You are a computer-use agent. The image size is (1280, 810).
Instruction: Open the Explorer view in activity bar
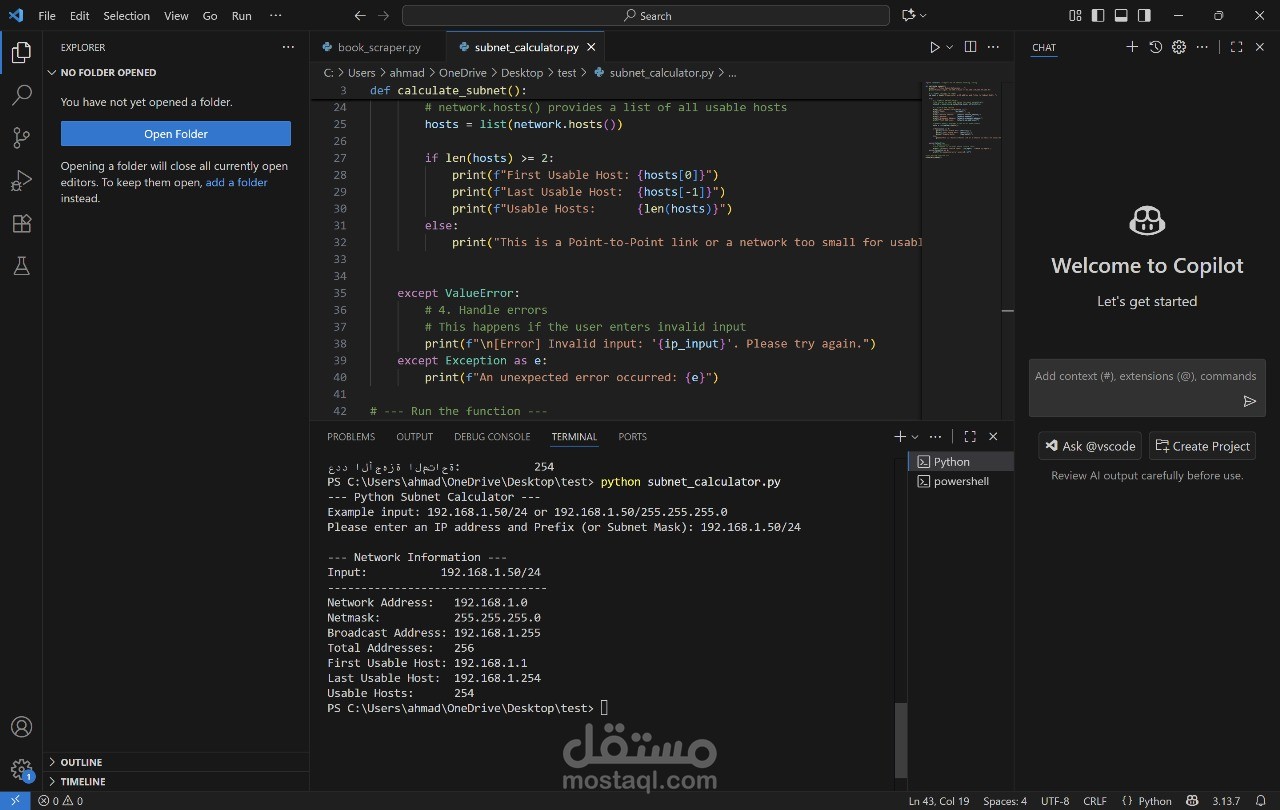21,53
